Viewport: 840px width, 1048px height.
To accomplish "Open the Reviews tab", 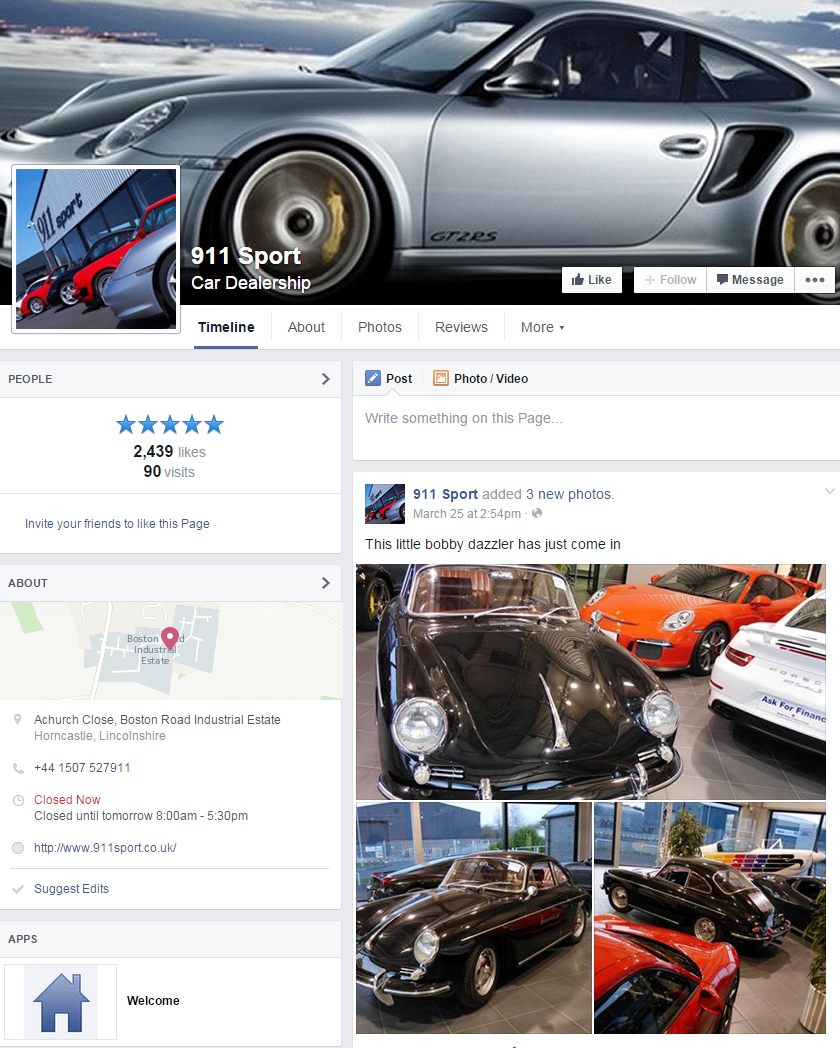I will (x=461, y=328).
